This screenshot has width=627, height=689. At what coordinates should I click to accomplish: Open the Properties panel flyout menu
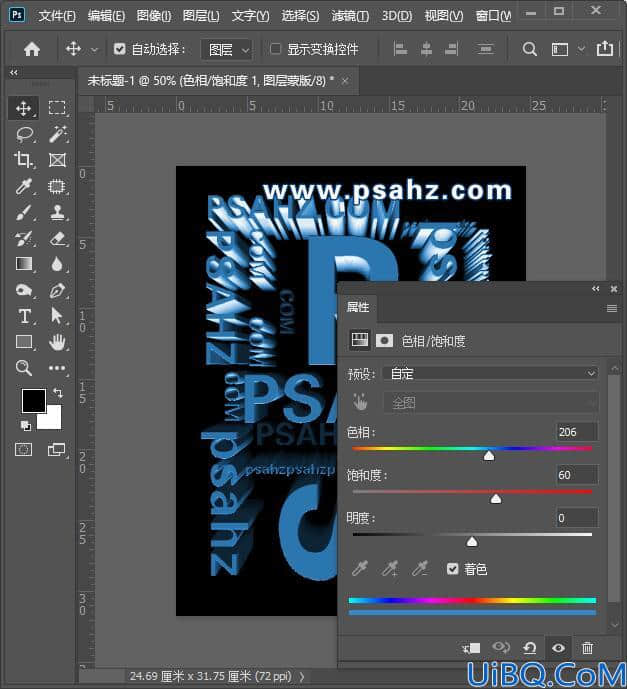(612, 308)
